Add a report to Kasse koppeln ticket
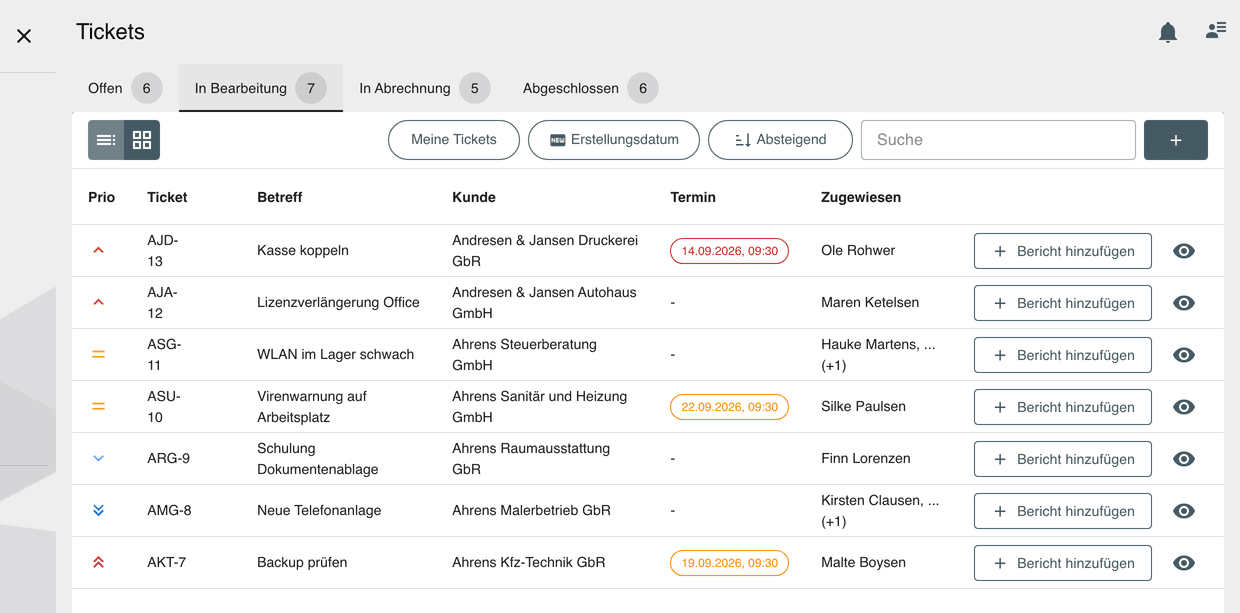Screen dimensions: 1240x613 coord(1063,251)
